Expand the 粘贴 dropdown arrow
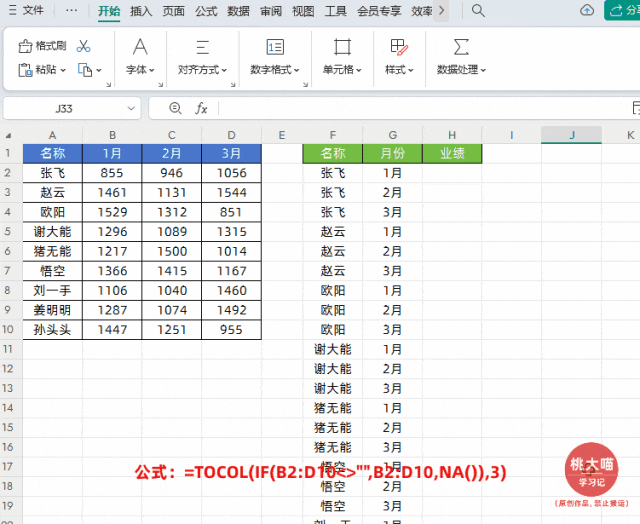 (x=63, y=70)
